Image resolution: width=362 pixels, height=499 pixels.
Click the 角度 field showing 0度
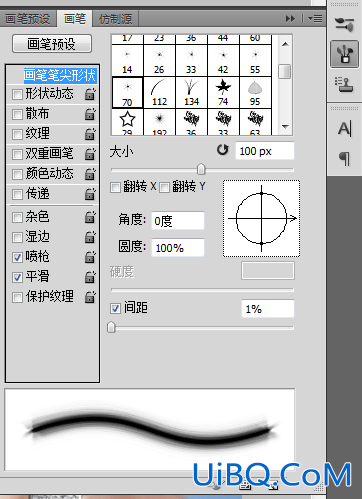click(x=178, y=221)
